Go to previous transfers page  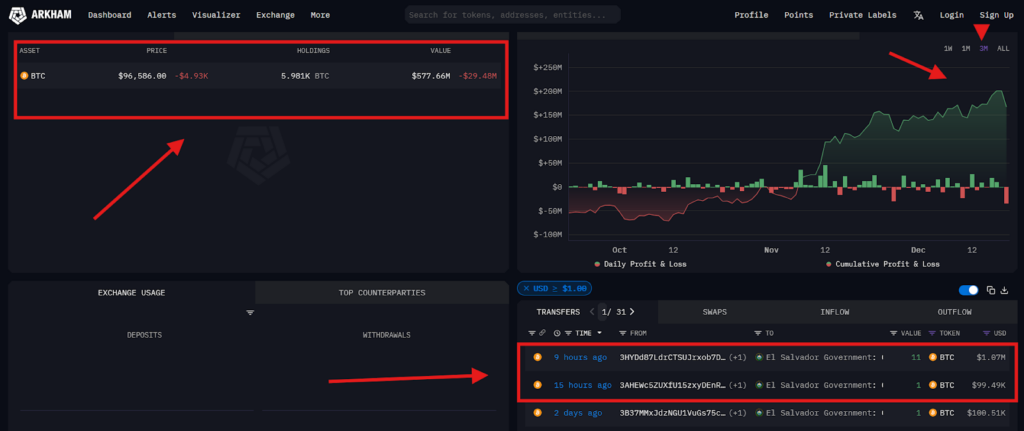pos(592,312)
